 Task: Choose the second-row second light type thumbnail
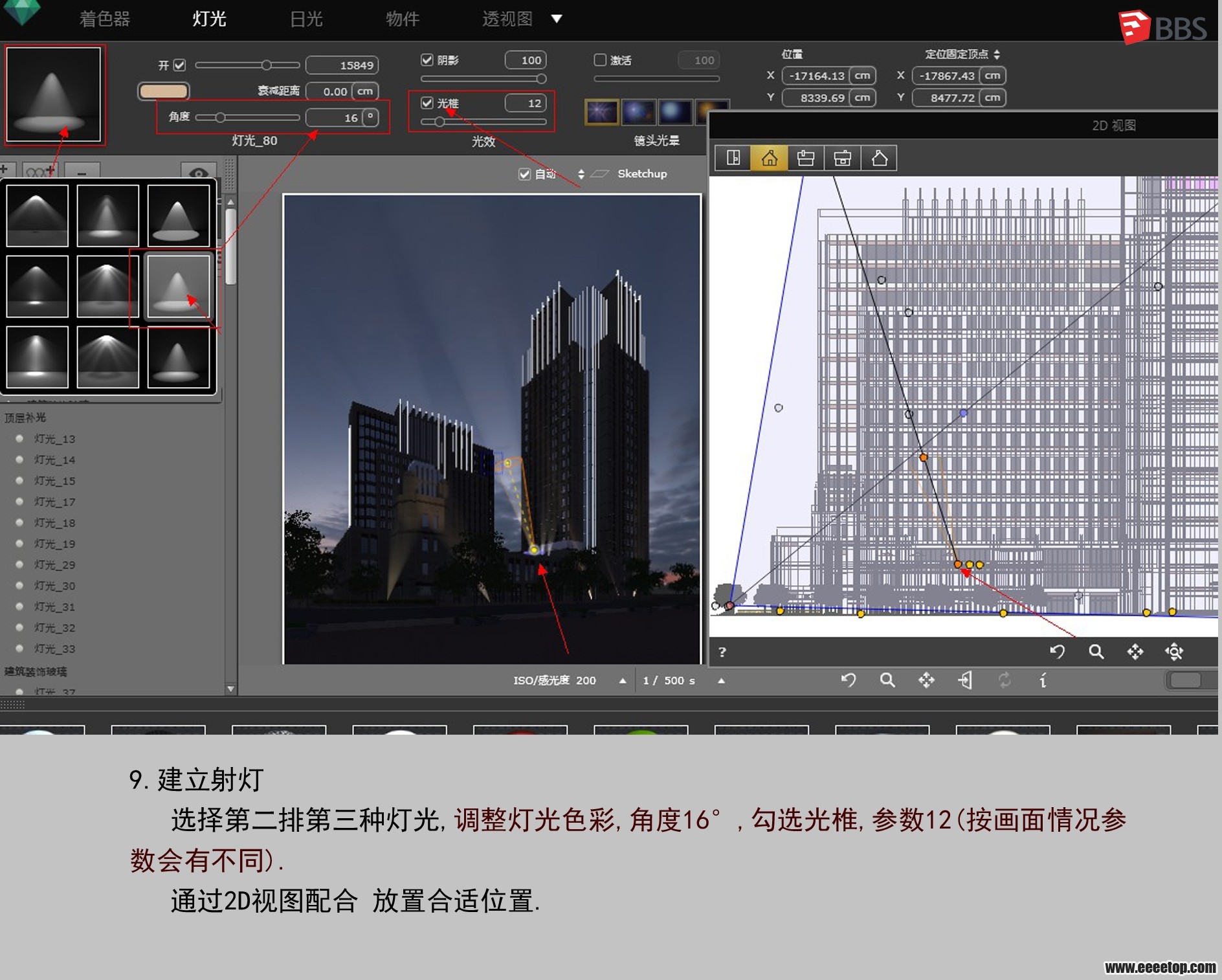pyautogui.click(x=107, y=286)
